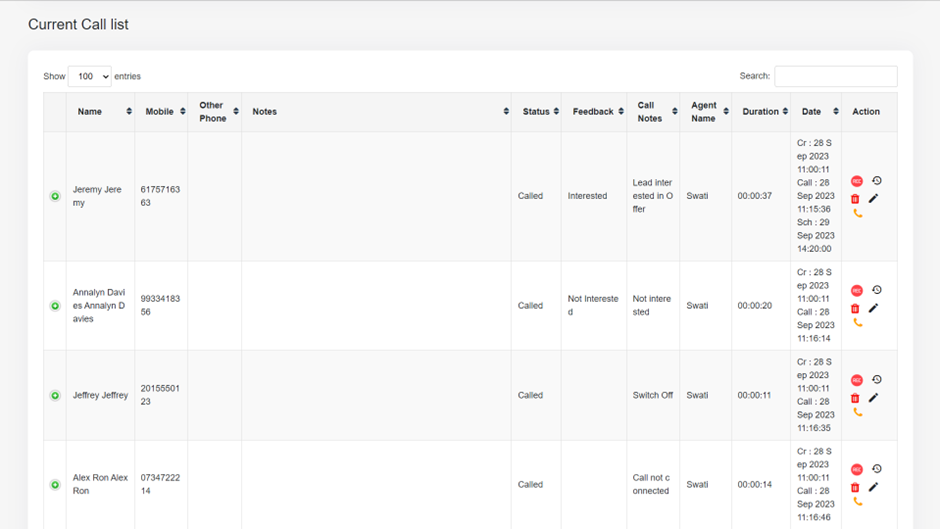The width and height of the screenshot is (940, 529).
Task: Expand green plus for Alex Ron row
Action: (55, 485)
